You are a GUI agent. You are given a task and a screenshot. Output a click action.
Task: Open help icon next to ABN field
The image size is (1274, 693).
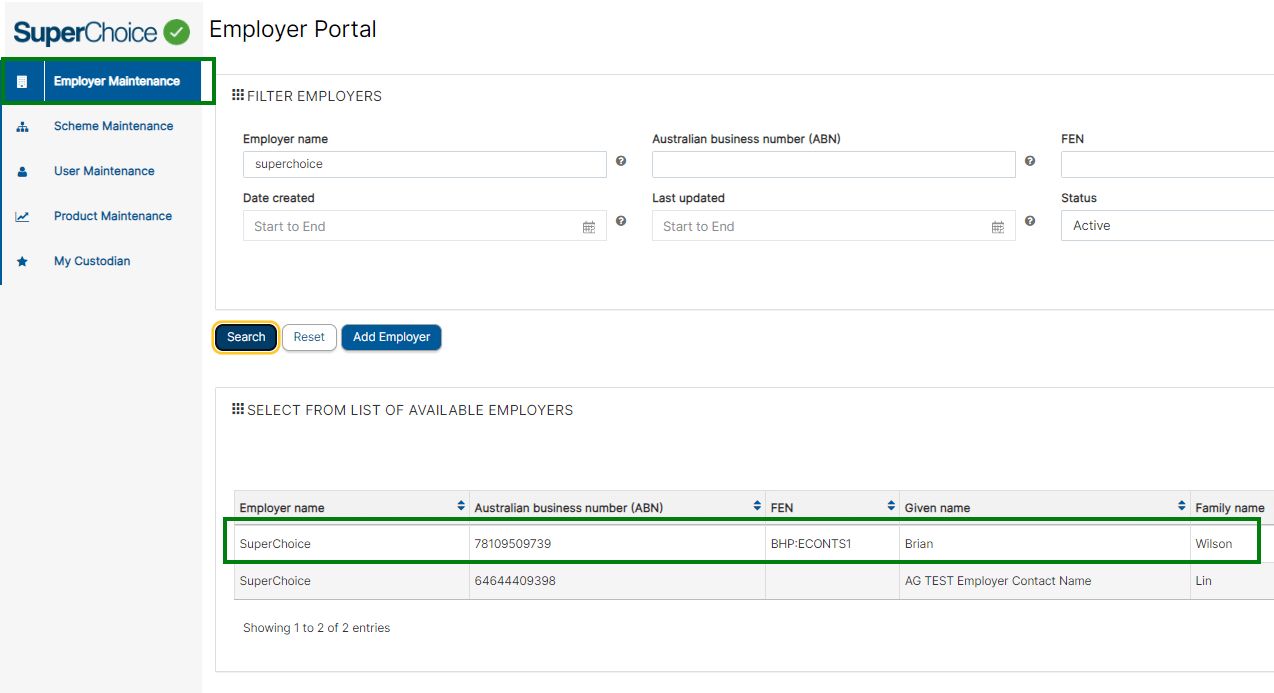point(1030,161)
